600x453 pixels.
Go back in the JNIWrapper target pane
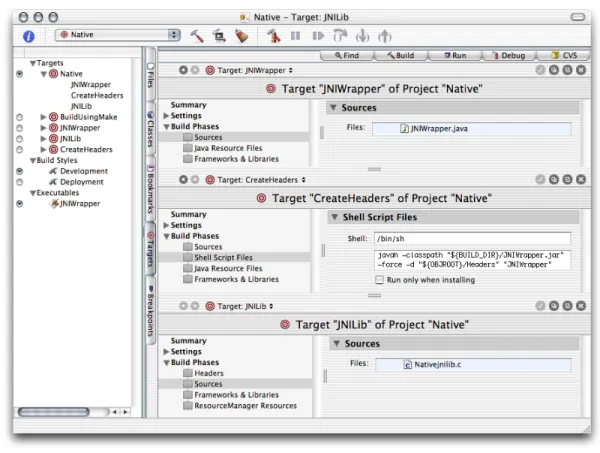pyautogui.click(x=183, y=70)
